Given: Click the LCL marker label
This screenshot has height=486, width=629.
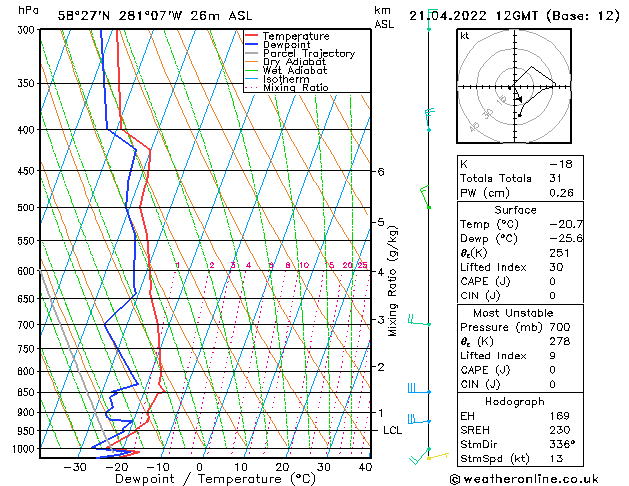Looking at the screenshot, I should pyautogui.click(x=392, y=430).
